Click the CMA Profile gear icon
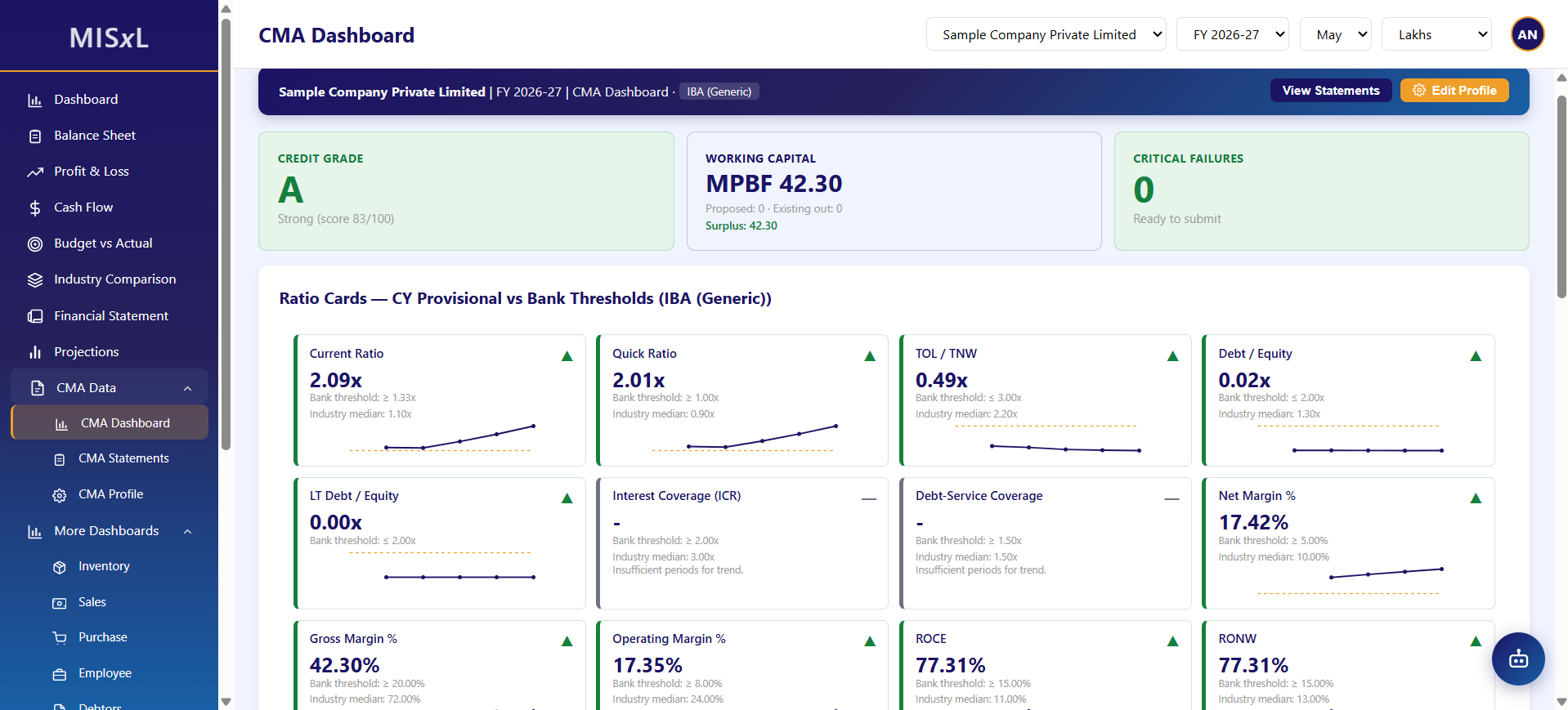 [x=60, y=496]
